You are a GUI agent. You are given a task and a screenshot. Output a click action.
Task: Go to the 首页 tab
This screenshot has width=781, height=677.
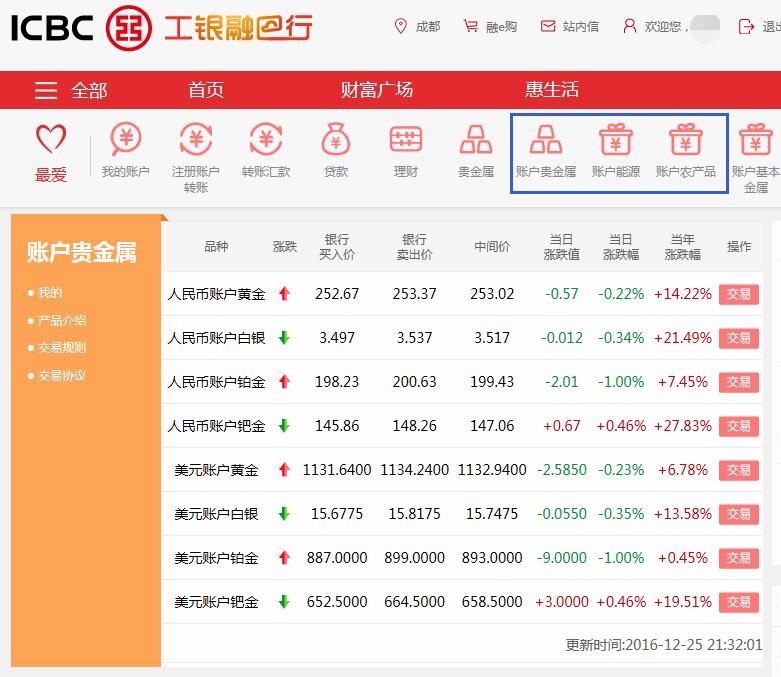[x=206, y=90]
